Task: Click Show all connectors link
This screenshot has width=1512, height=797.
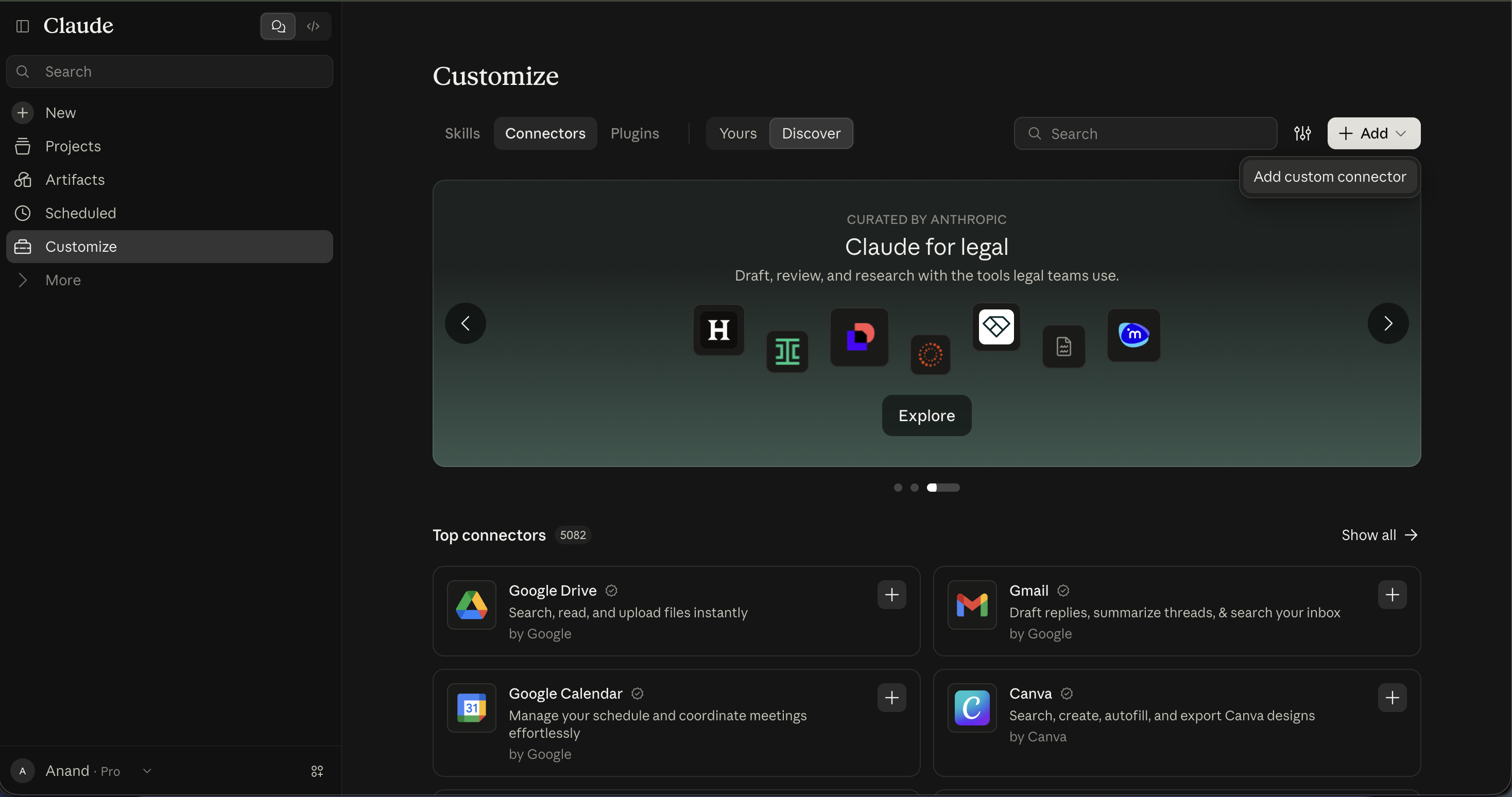Action: [1379, 534]
